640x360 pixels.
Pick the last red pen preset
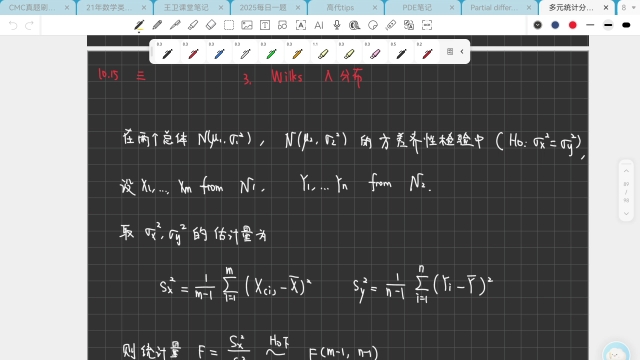427,52
